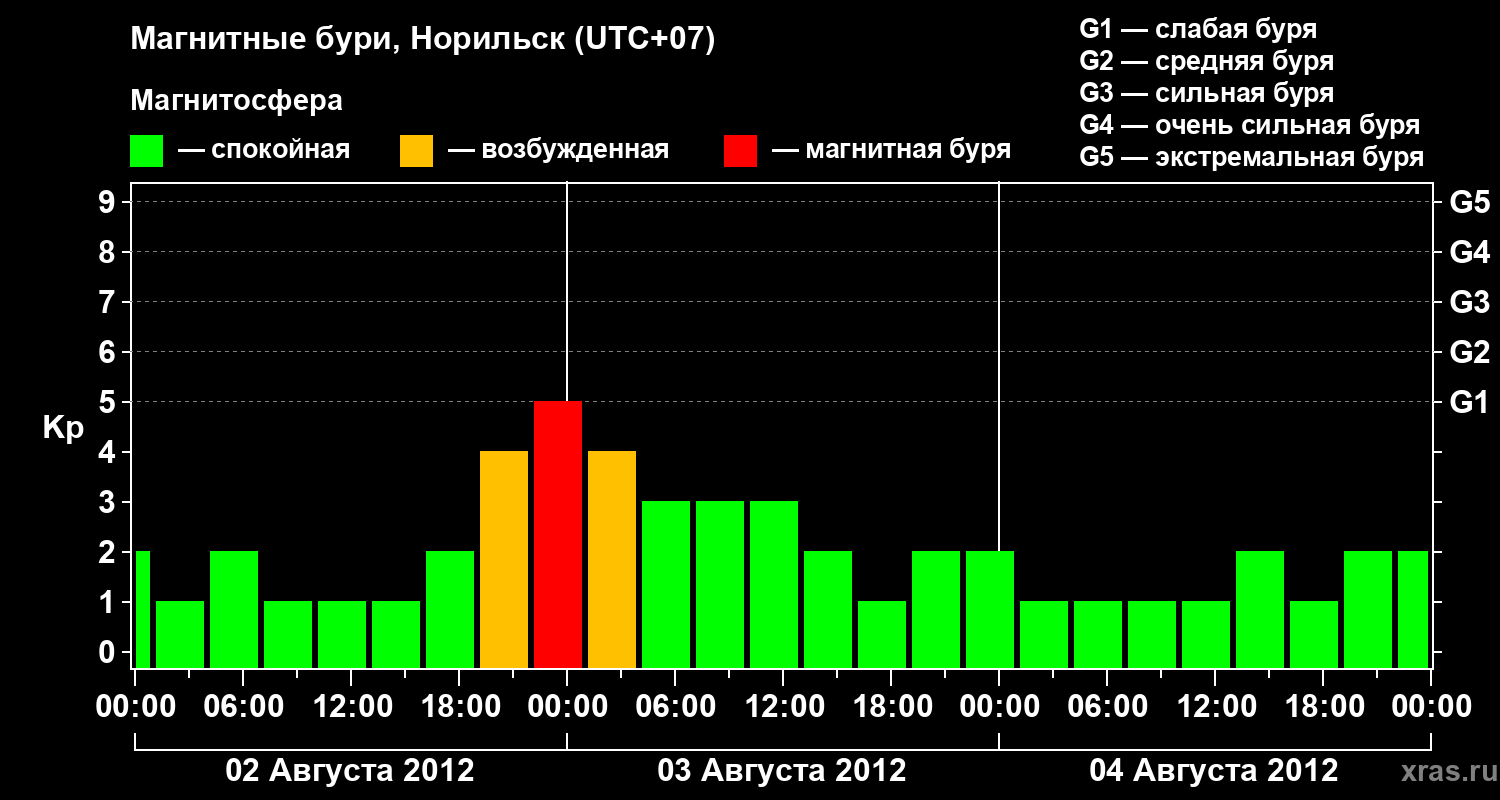This screenshot has height=800, width=1500.
Task: Click the '06:00' tick above 04 Августа
Action: [1107, 707]
